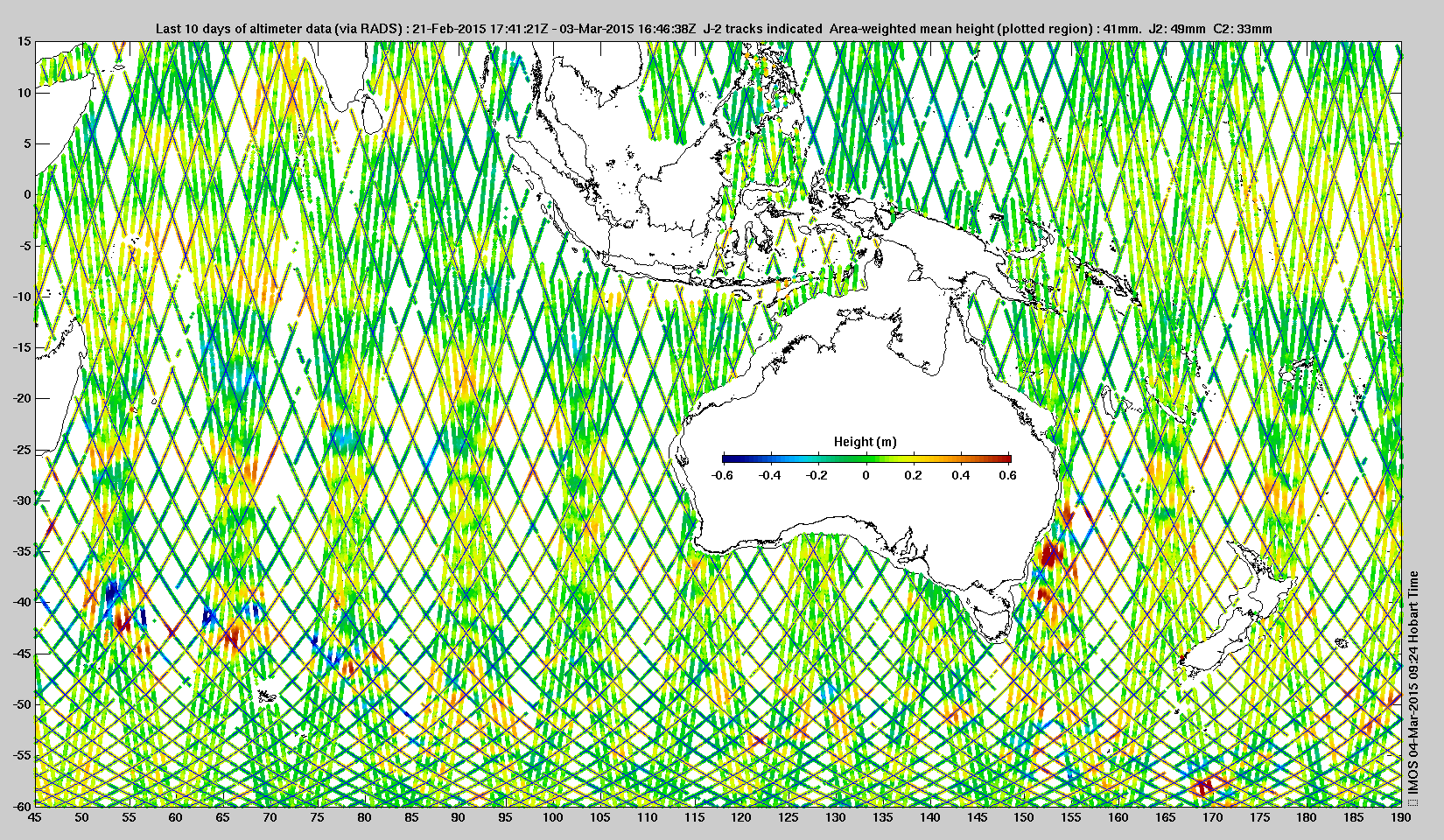1444x840 pixels.
Task: Click the latitude axis label "-10"
Action: click(21, 297)
